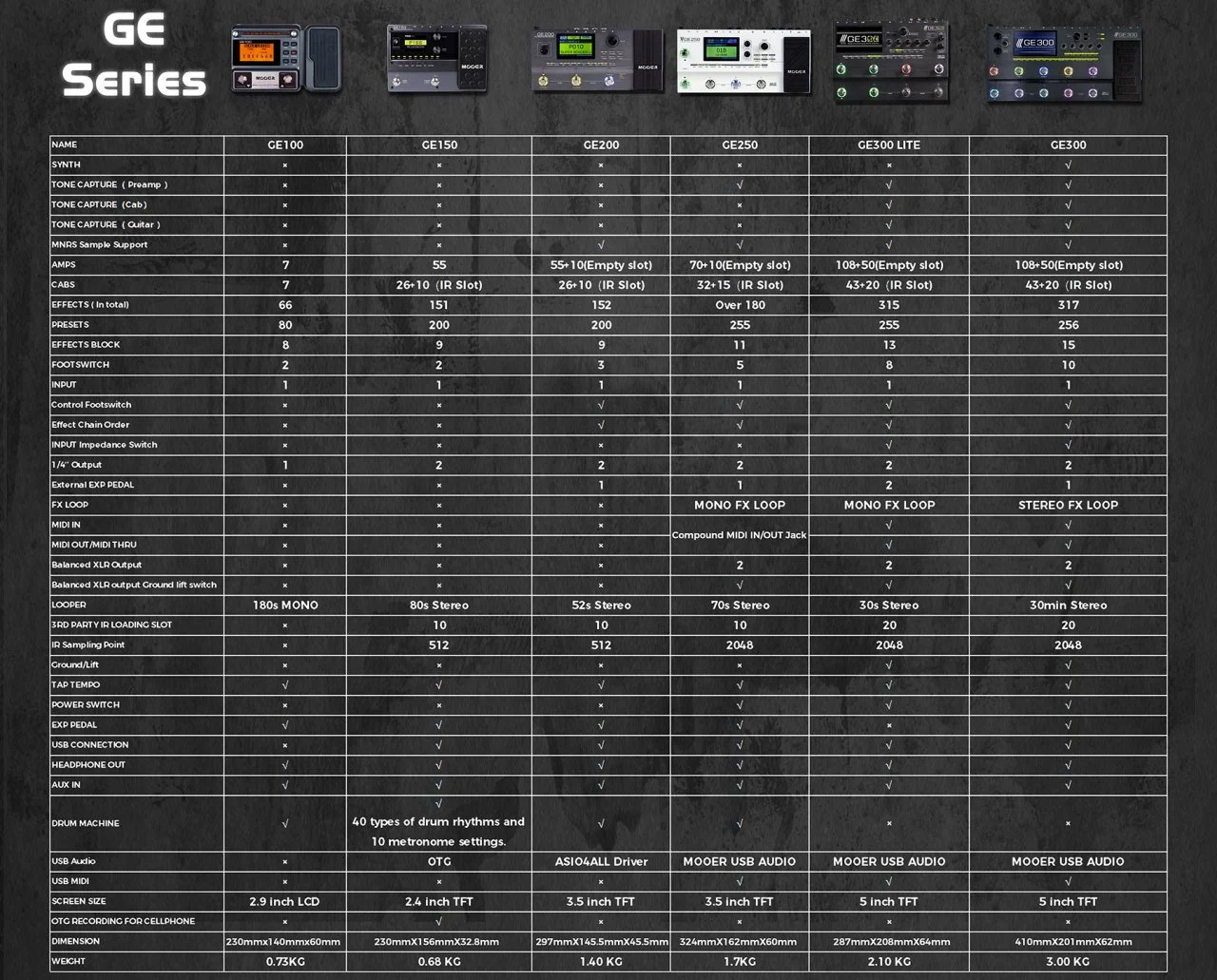The width and height of the screenshot is (1217, 980).
Task: Click the Effect Chain Order row label
Action: pyautogui.click(x=90, y=425)
